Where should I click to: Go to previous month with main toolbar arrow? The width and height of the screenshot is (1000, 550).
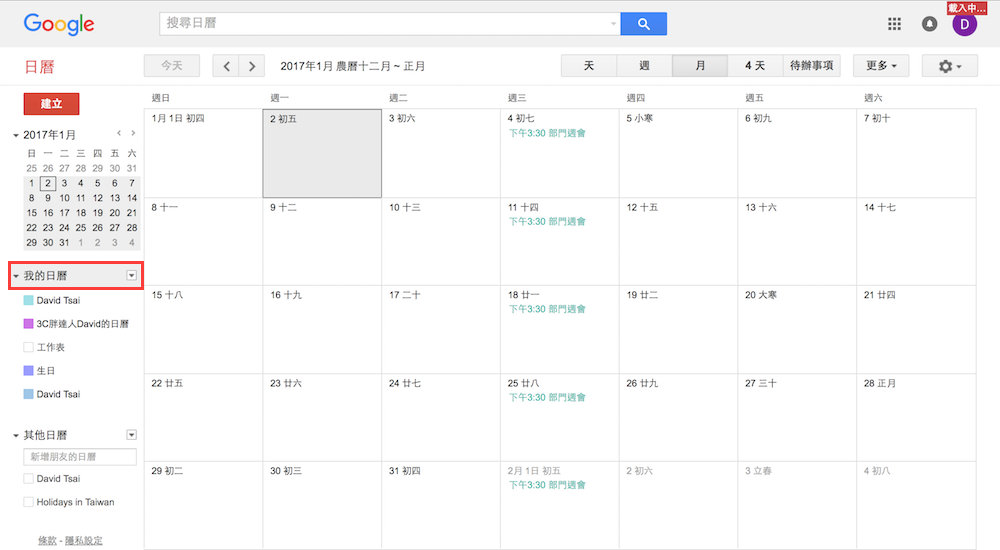click(227, 66)
